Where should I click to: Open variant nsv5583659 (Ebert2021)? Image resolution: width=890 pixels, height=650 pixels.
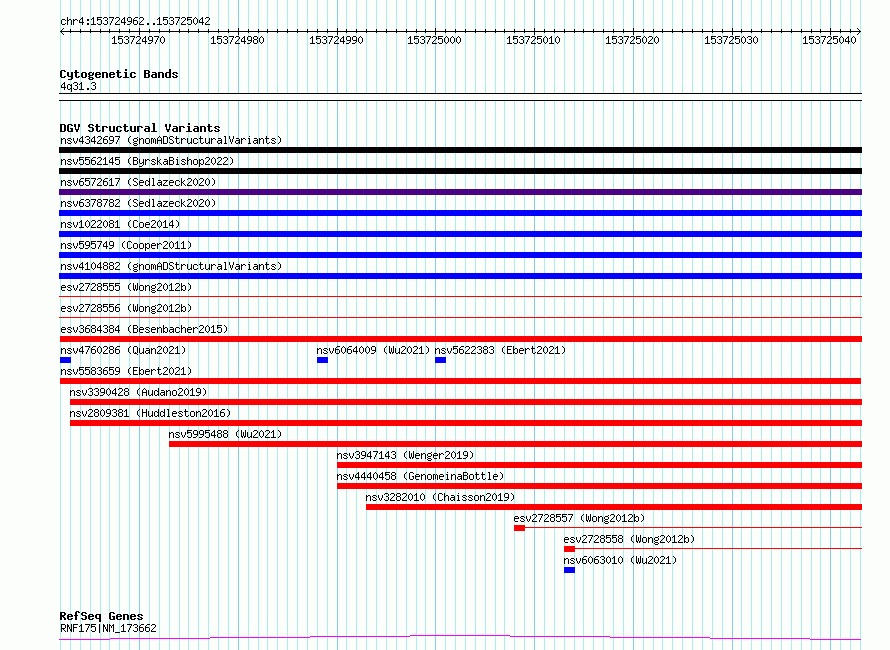click(x=126, y=371)
